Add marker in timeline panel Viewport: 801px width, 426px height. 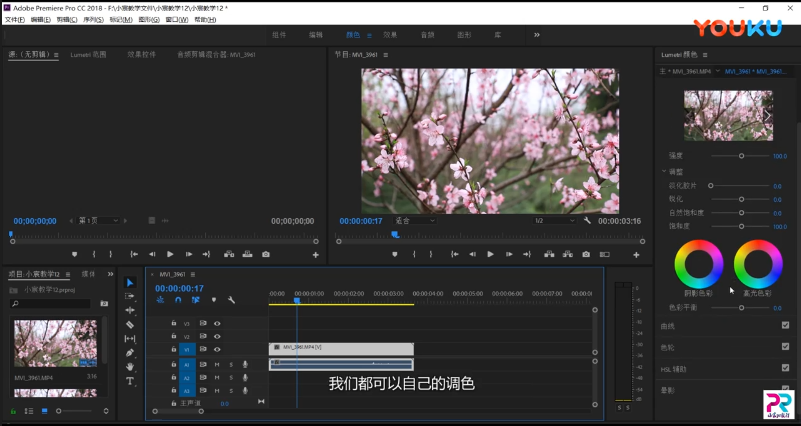click(214, 300)
